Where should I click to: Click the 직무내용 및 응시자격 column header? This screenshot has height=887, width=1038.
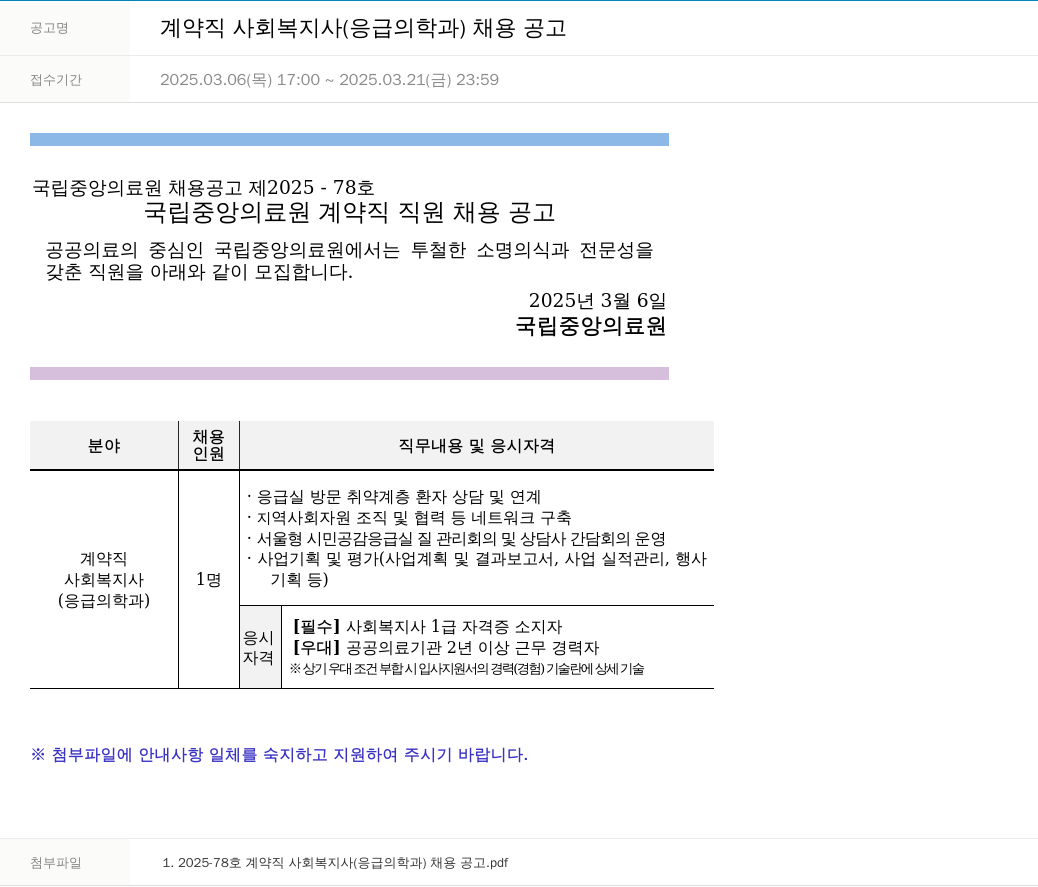point(477,445)
